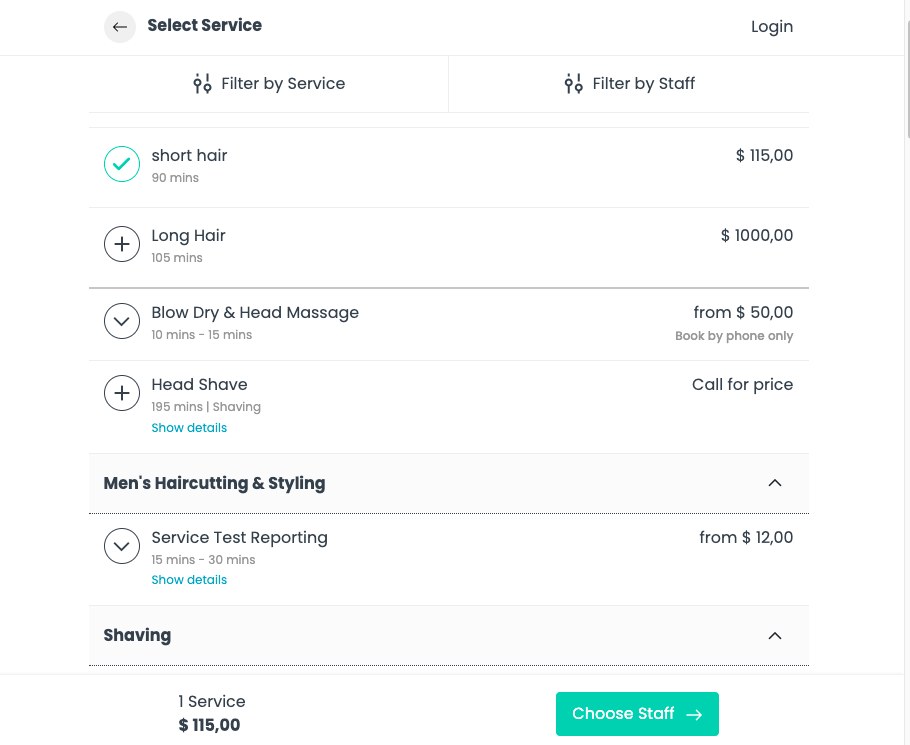The width and height of the screenshot is (910, 745).
Task: Collapse Men's Haircutting & Styling section
Action: point(774,483)
